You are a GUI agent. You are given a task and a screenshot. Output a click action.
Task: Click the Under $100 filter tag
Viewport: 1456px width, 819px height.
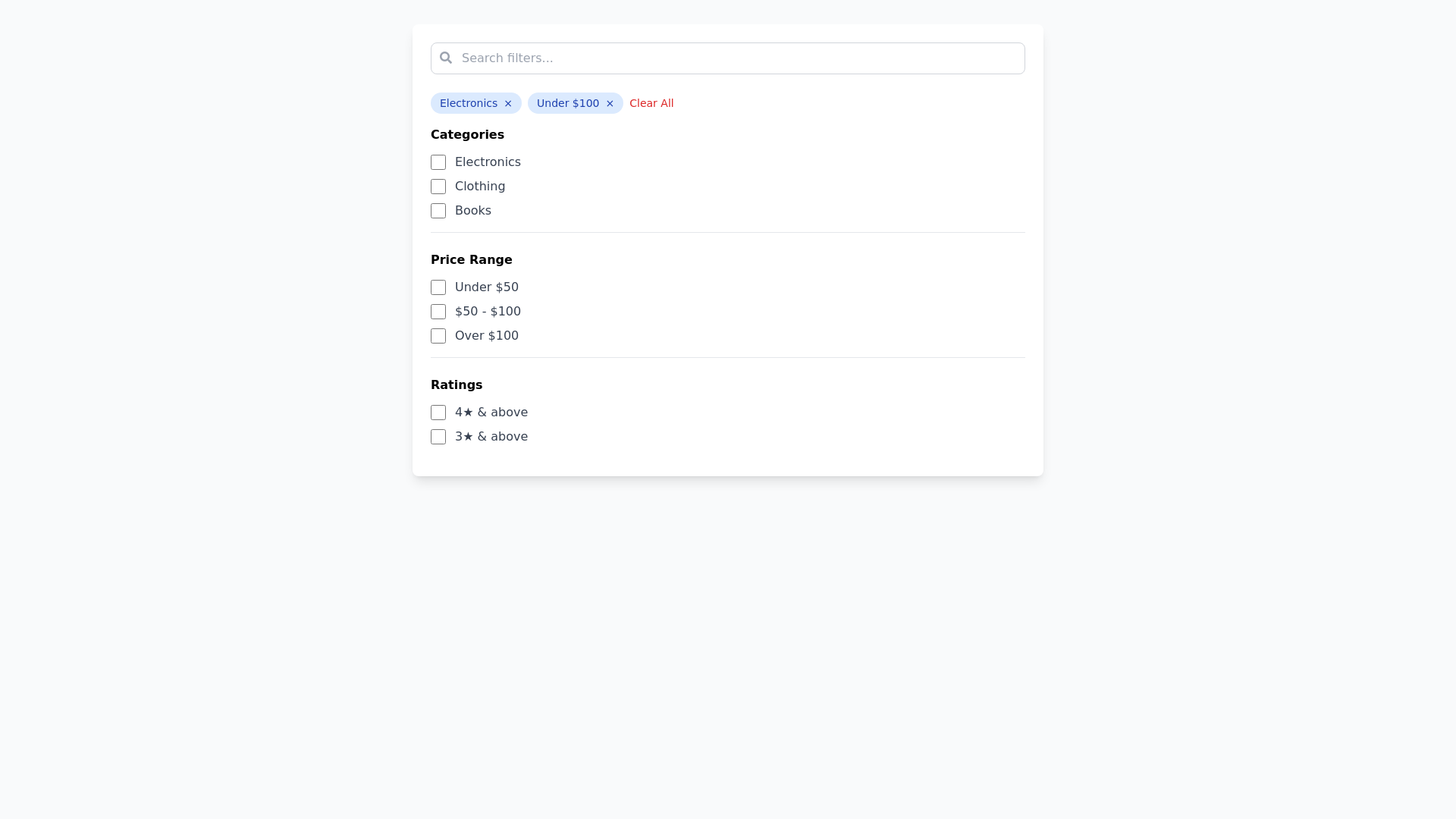[567, 103]
